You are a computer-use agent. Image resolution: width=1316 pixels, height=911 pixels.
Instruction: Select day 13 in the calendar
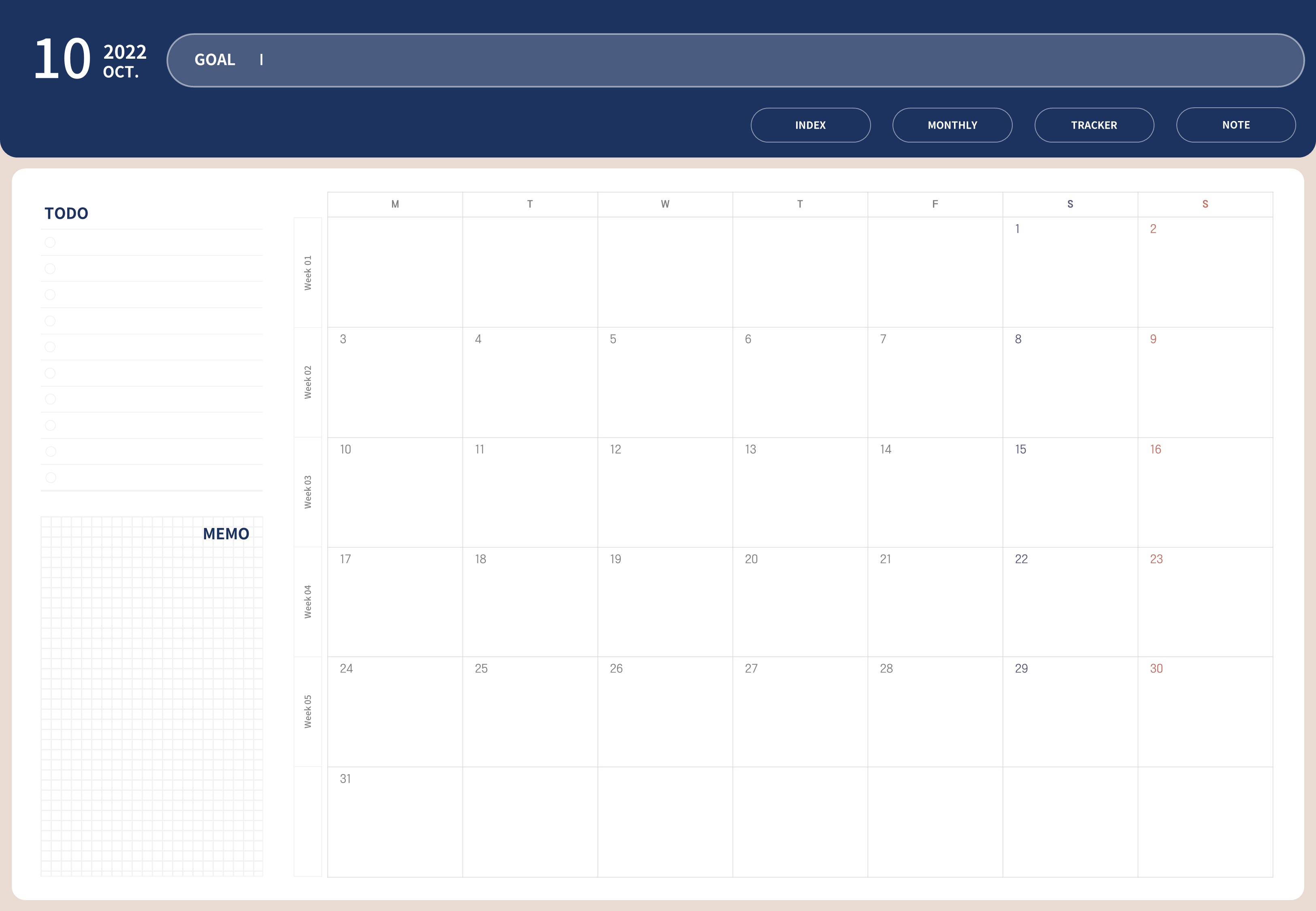(x=800, y=493)
